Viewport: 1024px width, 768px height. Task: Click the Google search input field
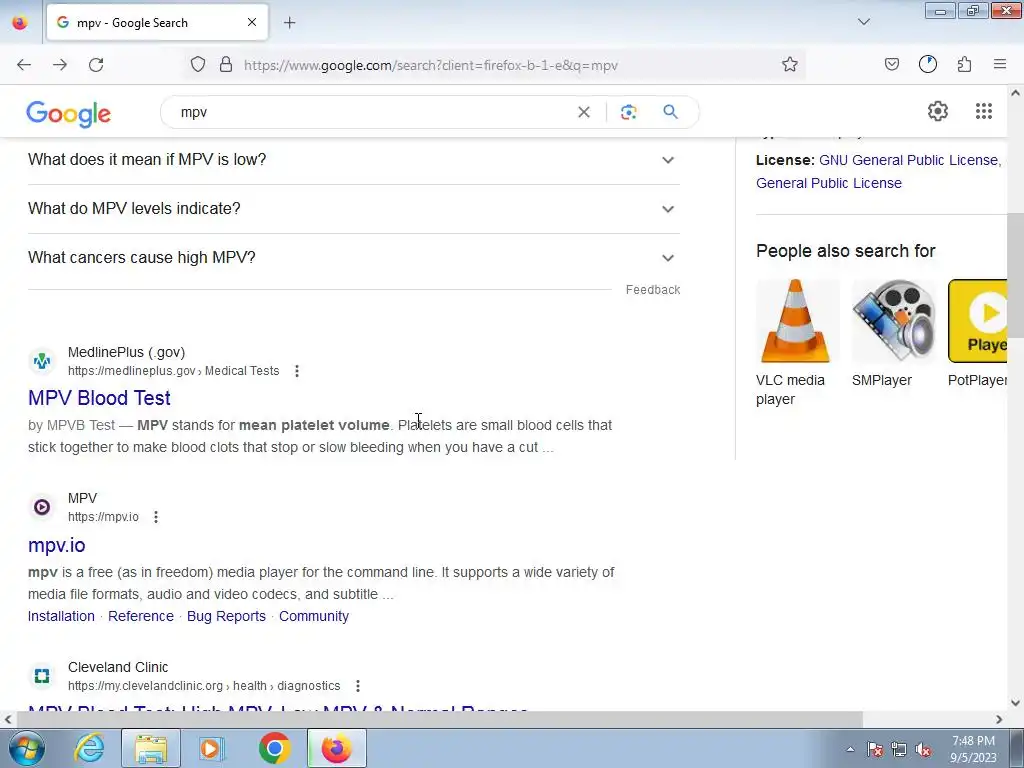click(376, 112)
